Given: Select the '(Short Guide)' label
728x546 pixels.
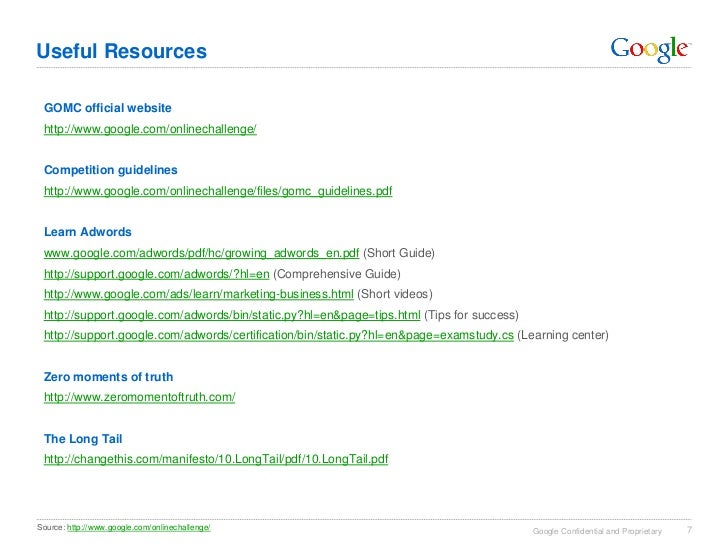Looking at the screenshot, I should point(399,253).
